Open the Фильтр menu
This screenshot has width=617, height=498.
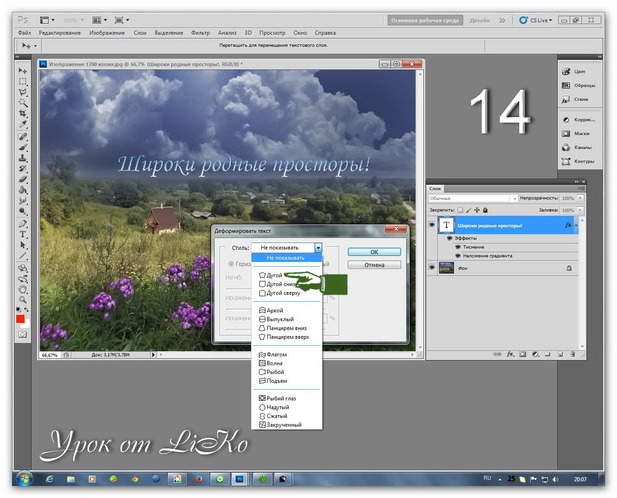click(x=200, y=33)
